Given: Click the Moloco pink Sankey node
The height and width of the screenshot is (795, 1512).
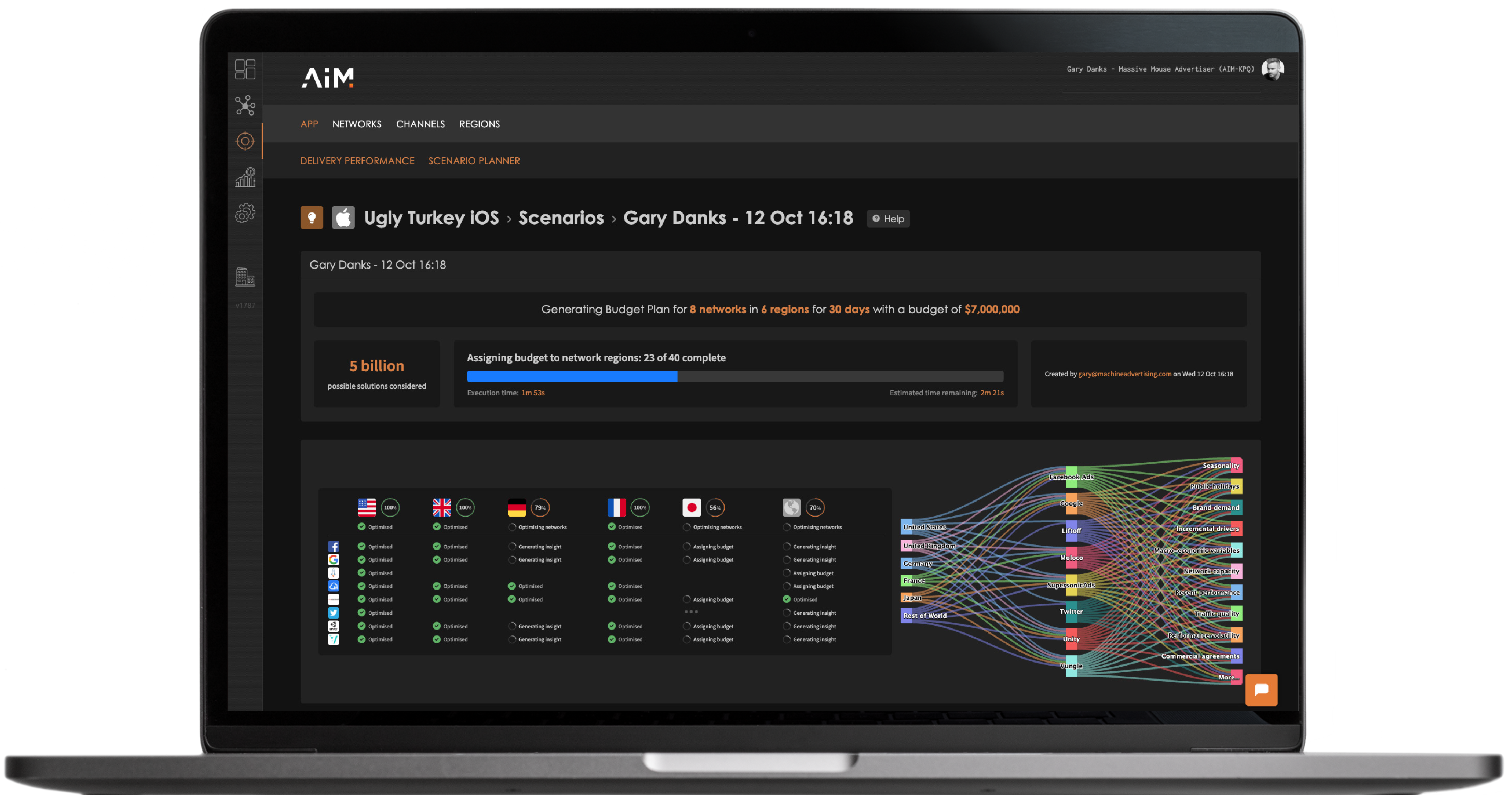Looking at the screenshot, I should 1071,557.
